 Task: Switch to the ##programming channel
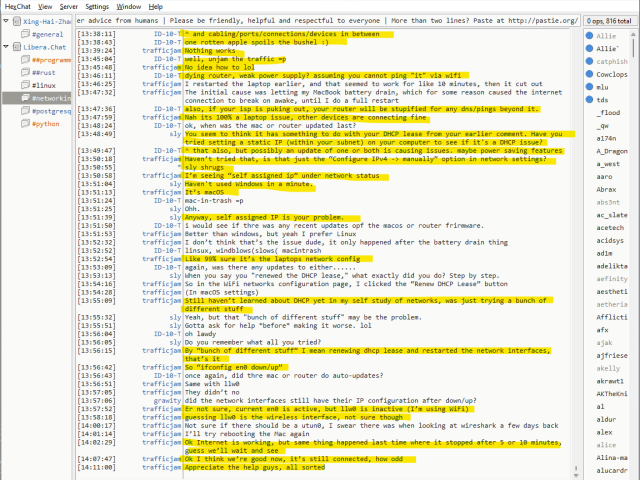click(51, 60)
